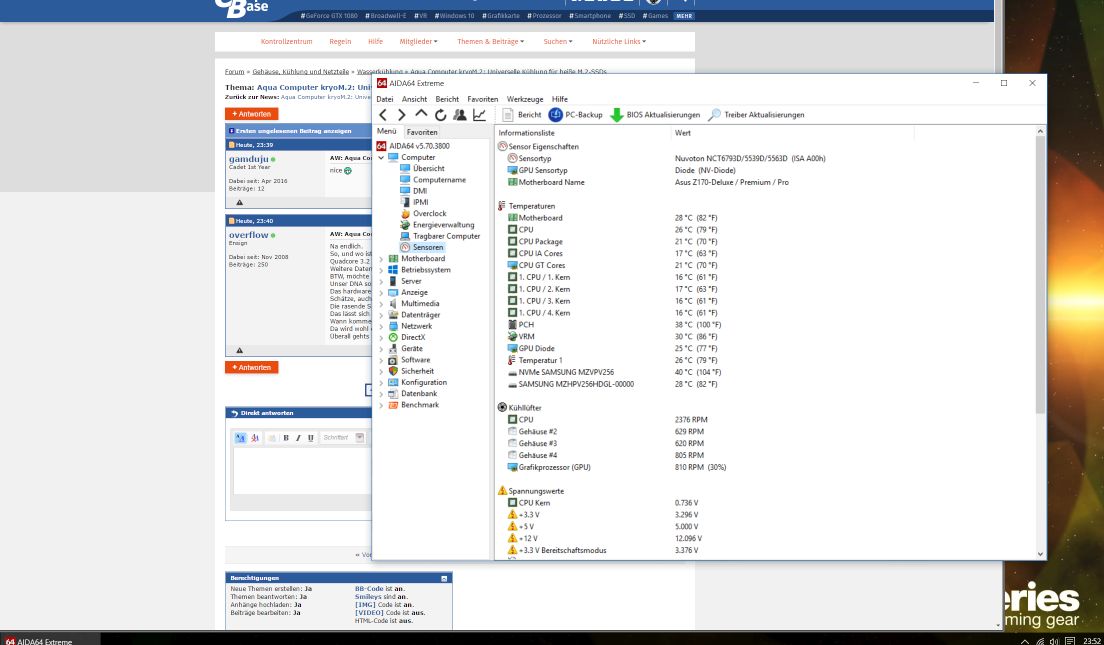Select the Benchmark tree item
Viewport: 1104px width, 645px height.
coord(420,406)
